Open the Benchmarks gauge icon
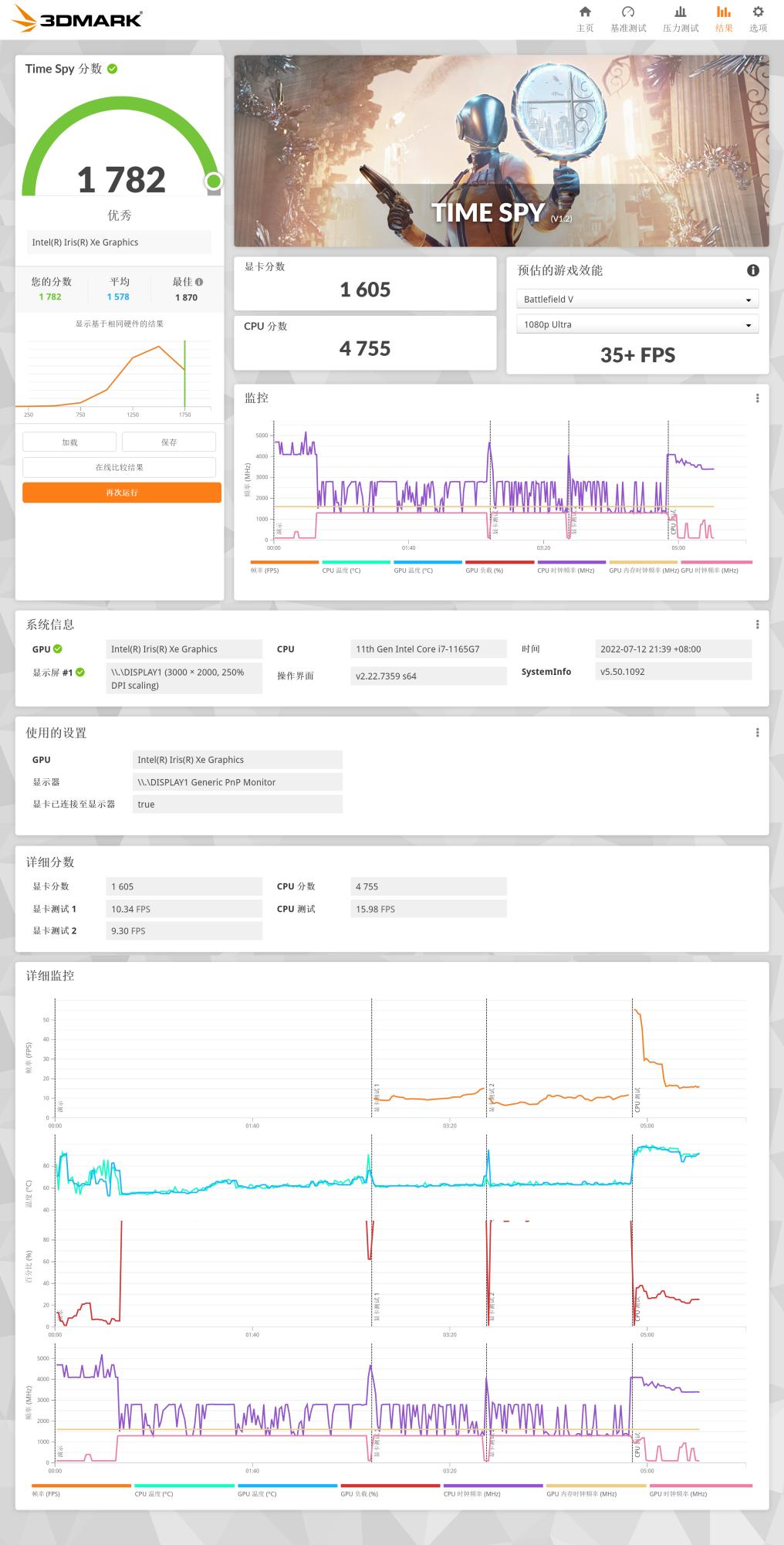 coord(627,12)
